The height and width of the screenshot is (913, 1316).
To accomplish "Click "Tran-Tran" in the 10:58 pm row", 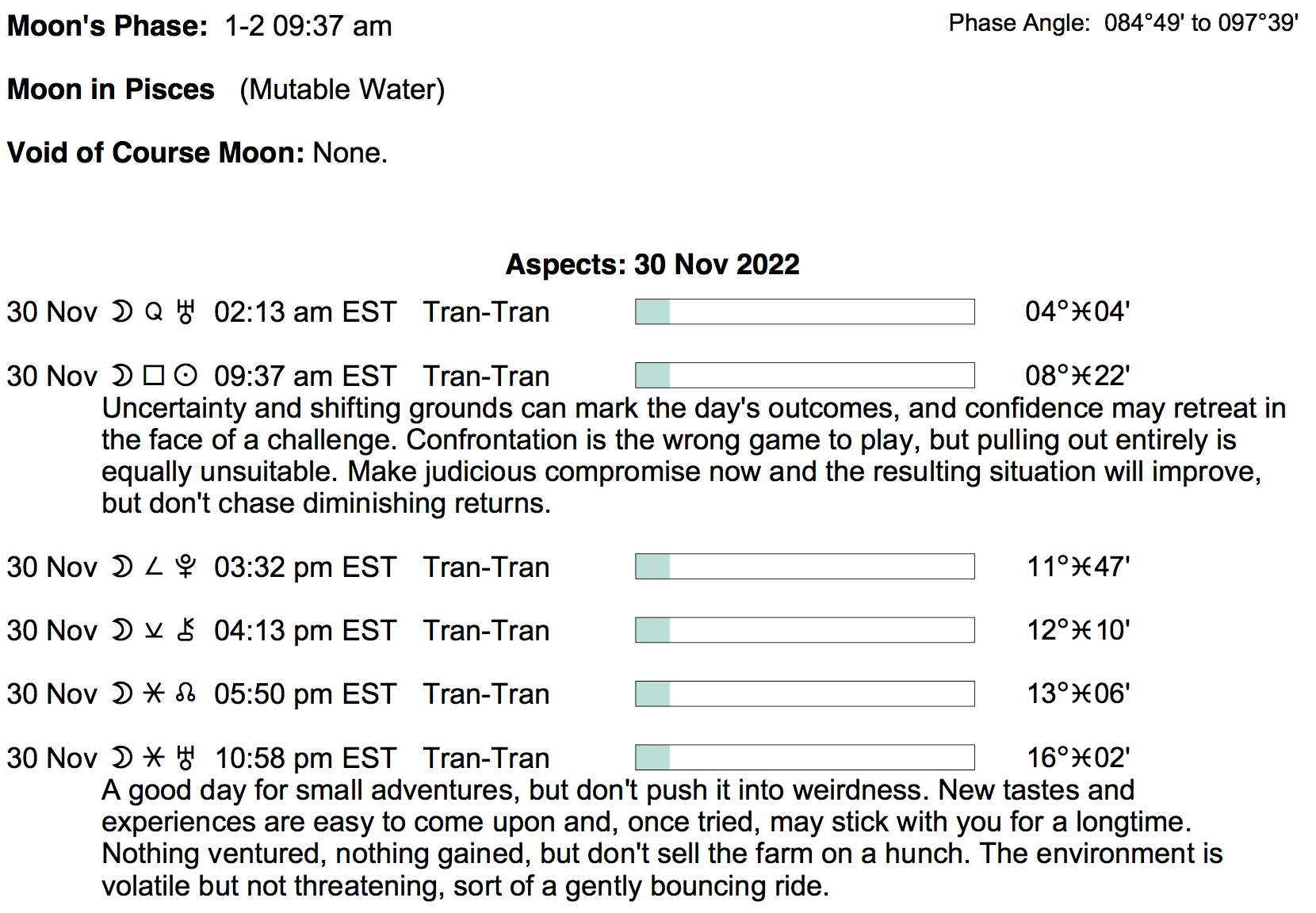I will [486, 758].
